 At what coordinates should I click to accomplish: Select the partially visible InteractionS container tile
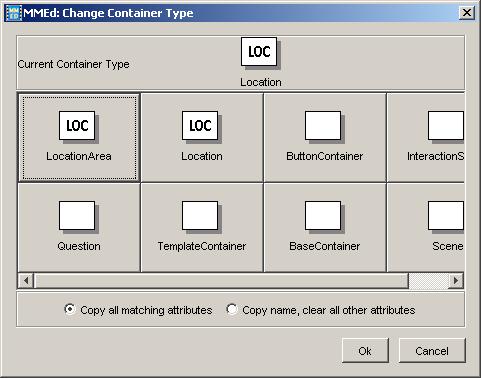coord(426,137)
